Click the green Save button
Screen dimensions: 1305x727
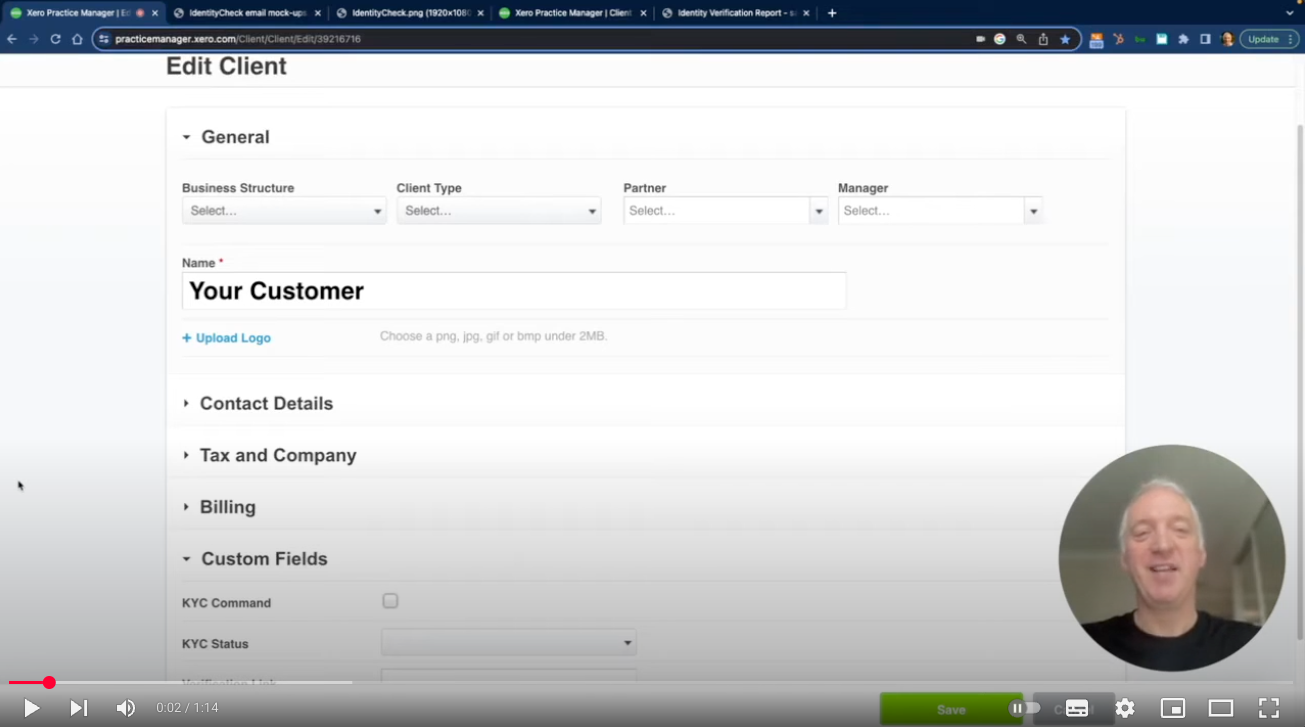951,709
